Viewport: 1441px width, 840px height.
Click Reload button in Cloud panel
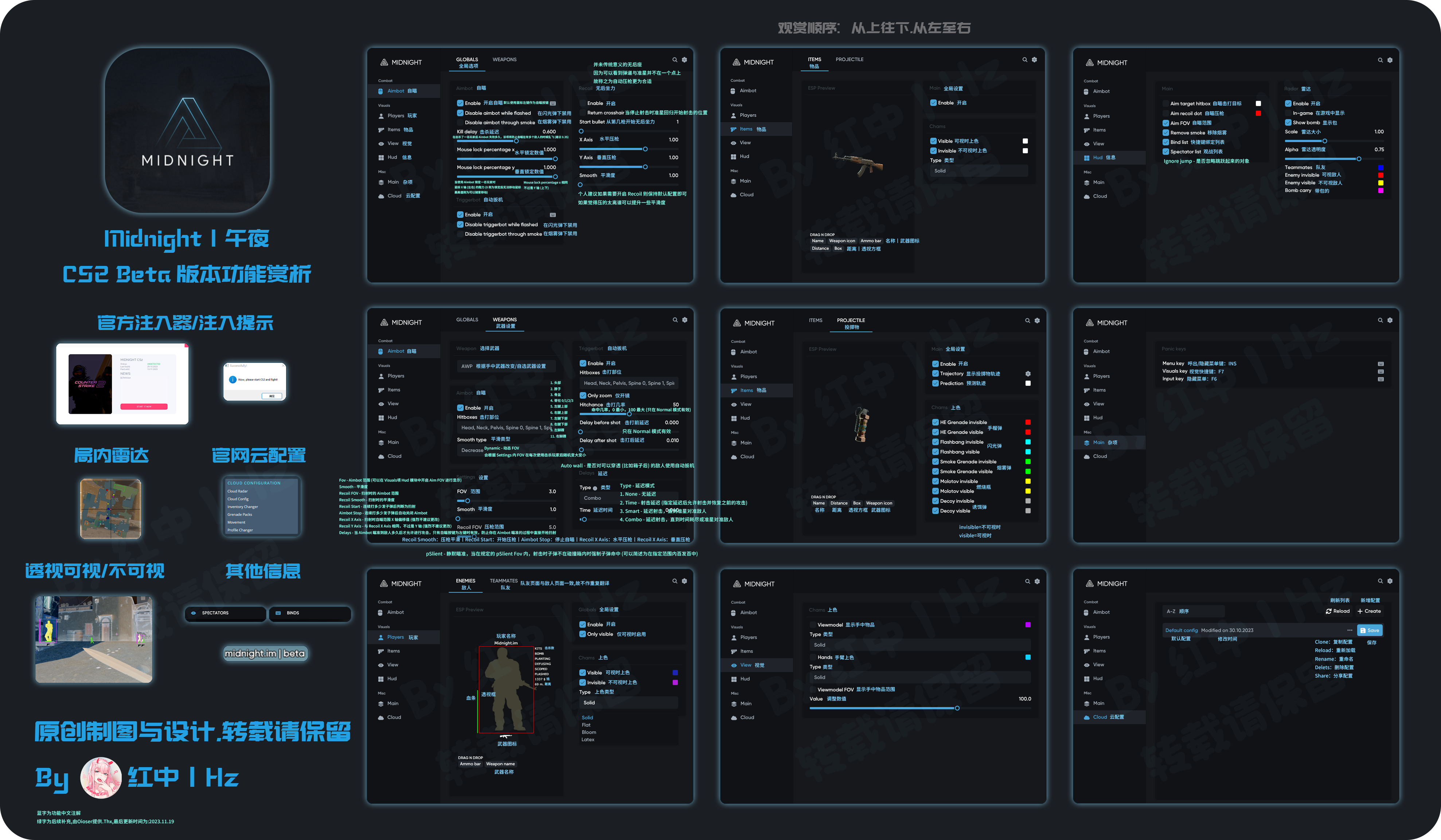tap(1338, 612)
